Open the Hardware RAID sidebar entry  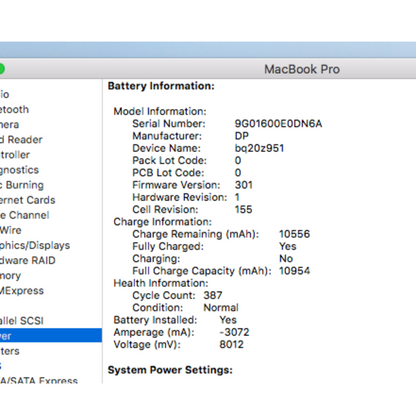pos(28,260)
